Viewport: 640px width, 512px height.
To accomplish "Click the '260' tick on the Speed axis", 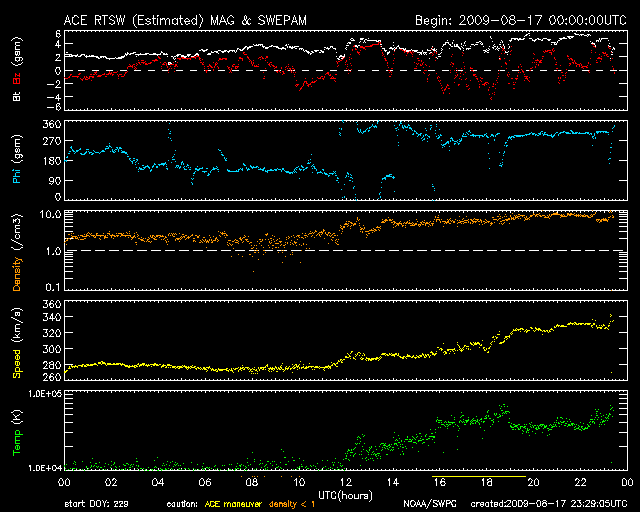I will click(52, 376).
